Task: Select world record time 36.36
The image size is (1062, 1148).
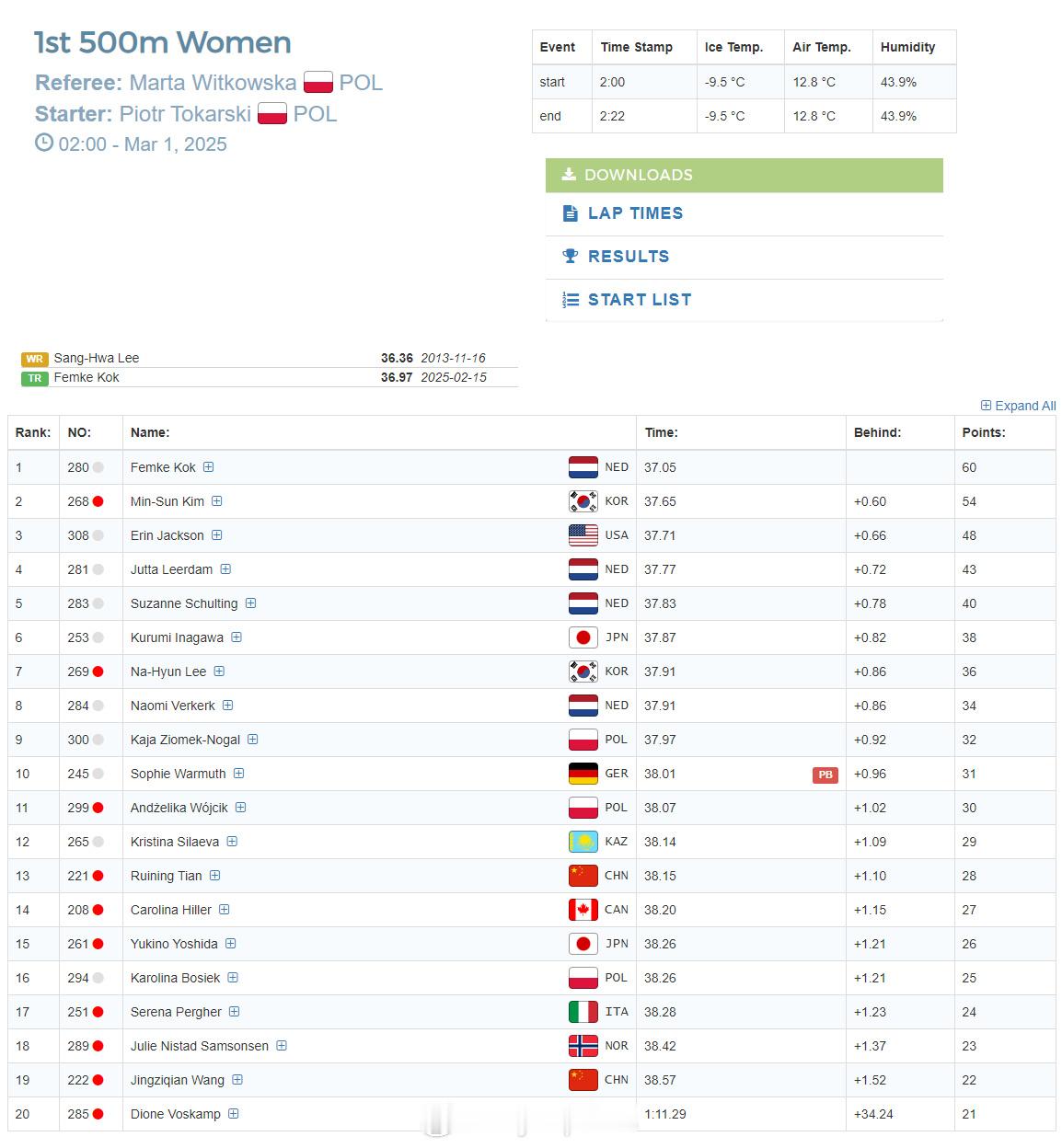Action: pyautogui.click(x=397, y=358)
